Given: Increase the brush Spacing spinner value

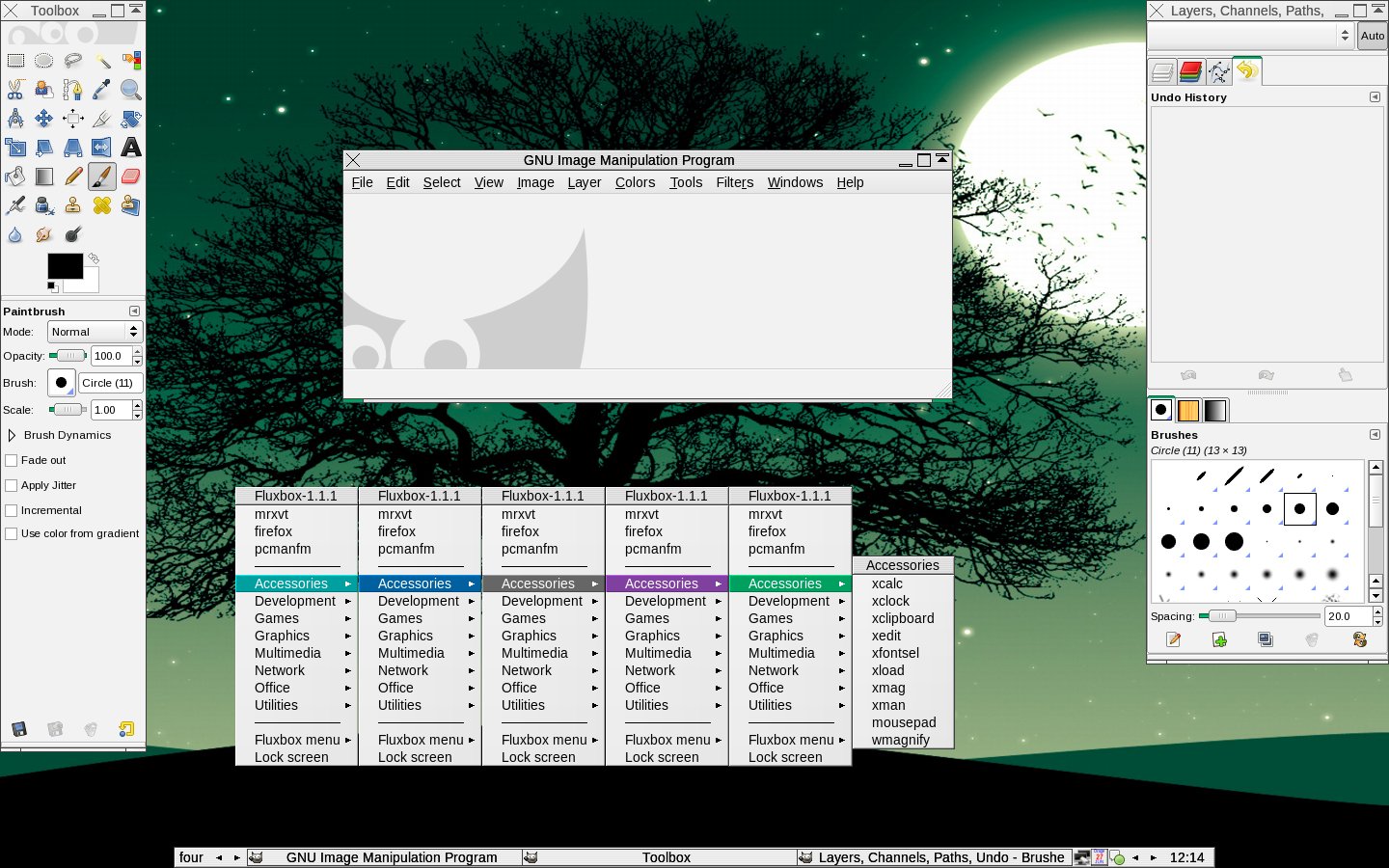Looking at the screenshot, I should click(1377, 611).
